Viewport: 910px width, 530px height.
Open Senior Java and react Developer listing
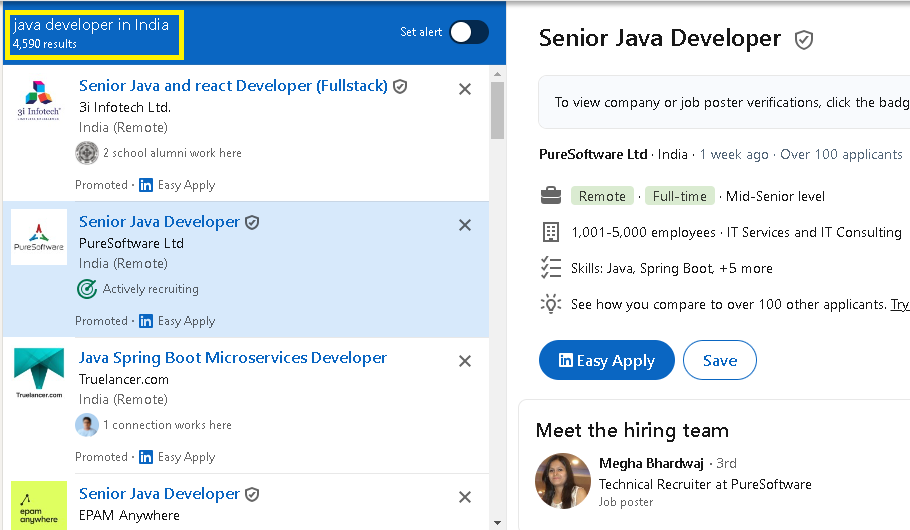point(233,86)
